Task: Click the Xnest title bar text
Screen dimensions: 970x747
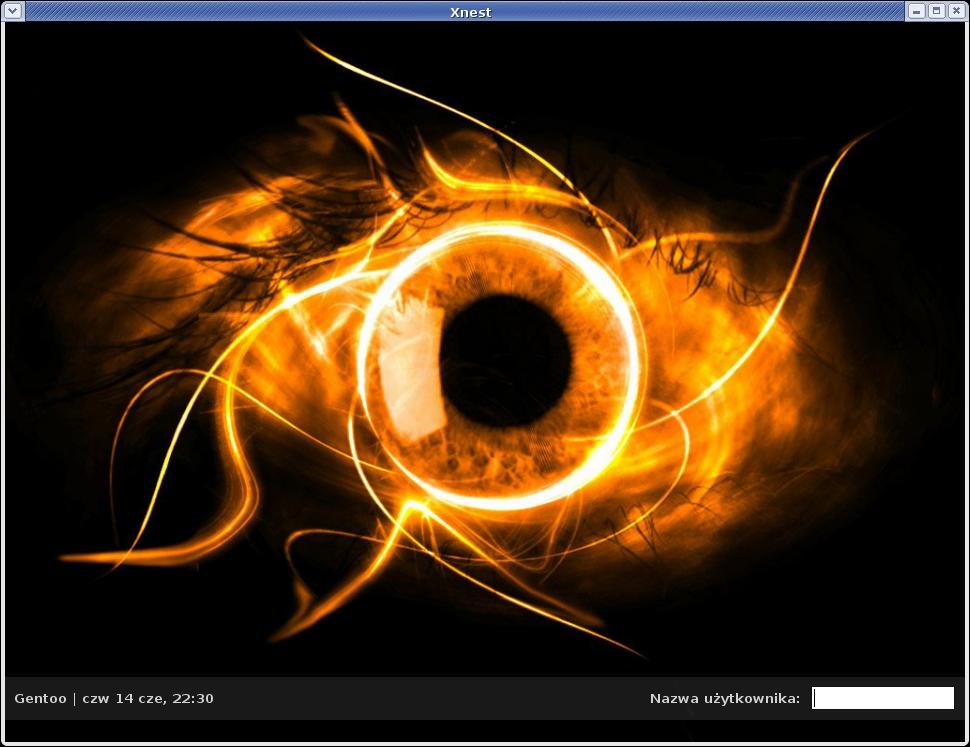Action: click(x=471, y=12)
